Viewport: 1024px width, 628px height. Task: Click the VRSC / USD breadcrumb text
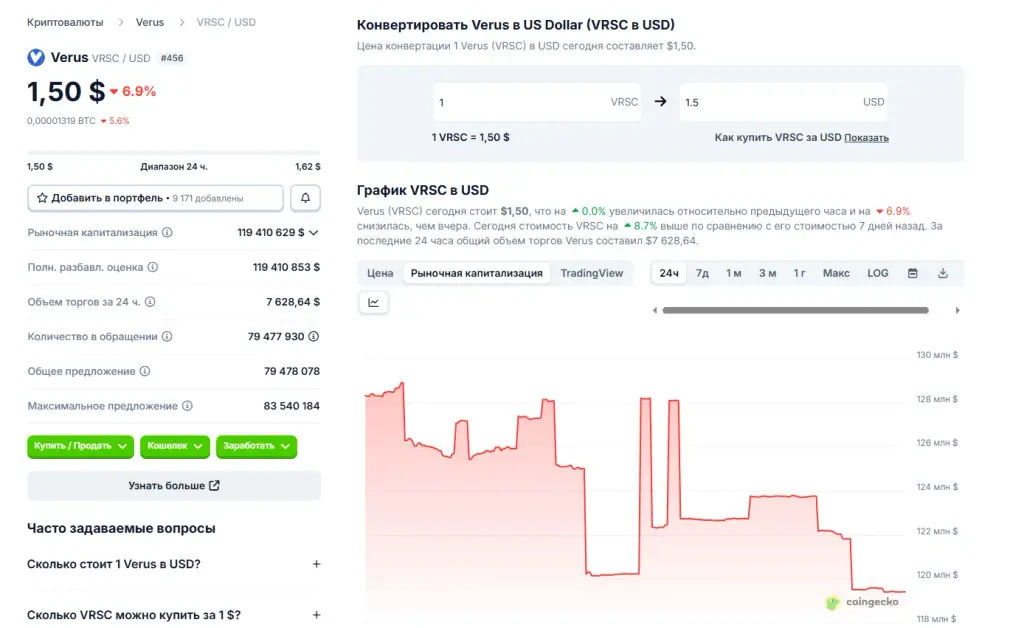[x=226, y=22]
